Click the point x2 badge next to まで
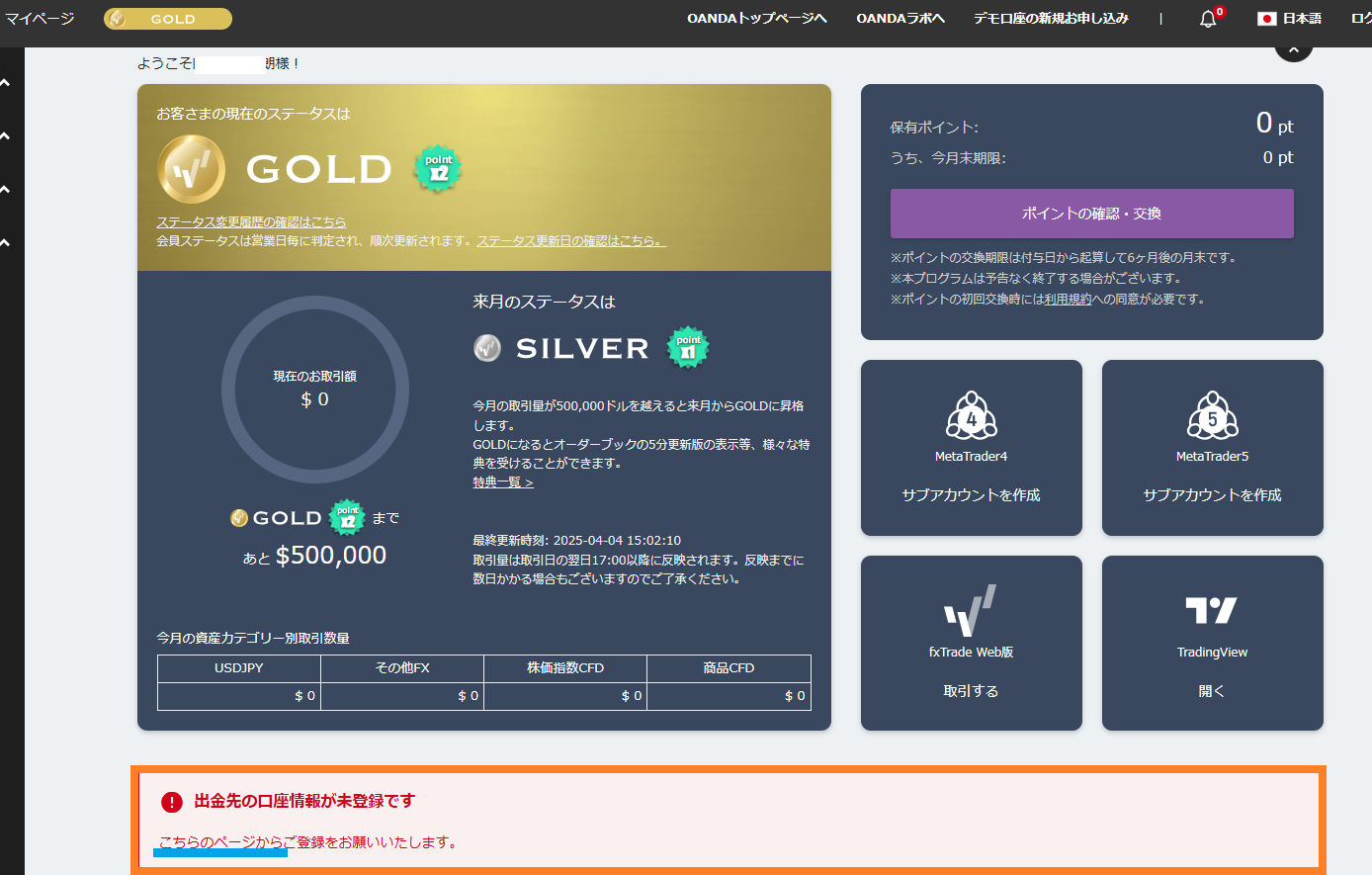Image resolution: width=1372 pixels, height=875 pixels. click(x=347, y=517)
